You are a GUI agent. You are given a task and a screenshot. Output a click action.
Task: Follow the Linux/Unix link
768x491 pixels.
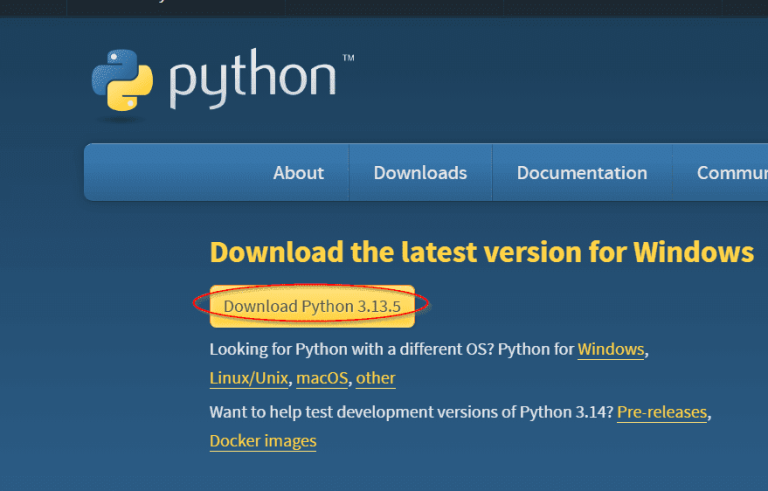[x=249, y=378]
